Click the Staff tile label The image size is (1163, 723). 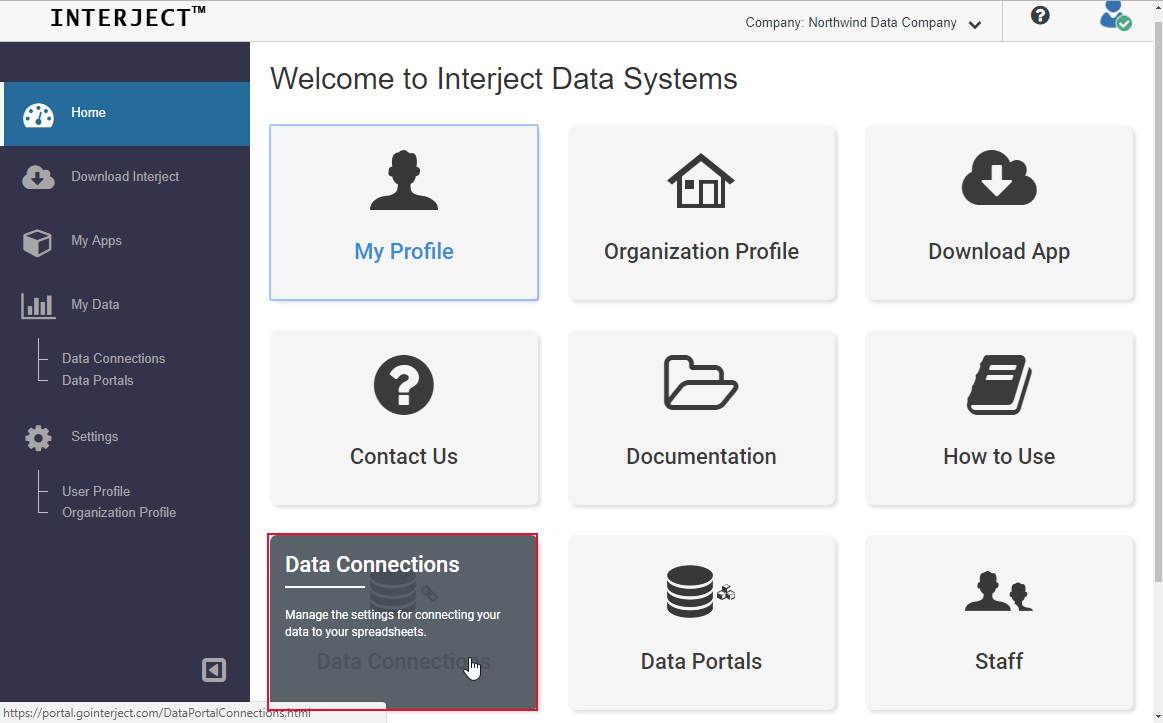pos(999,661)
